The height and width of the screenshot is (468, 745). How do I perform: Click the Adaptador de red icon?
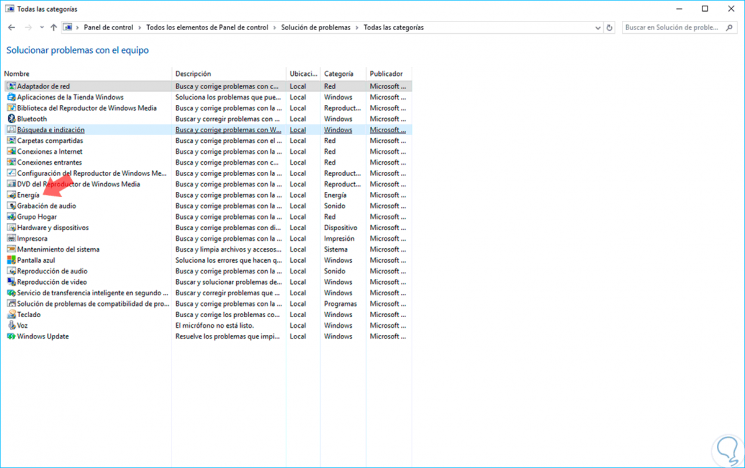tap(11, 86)
